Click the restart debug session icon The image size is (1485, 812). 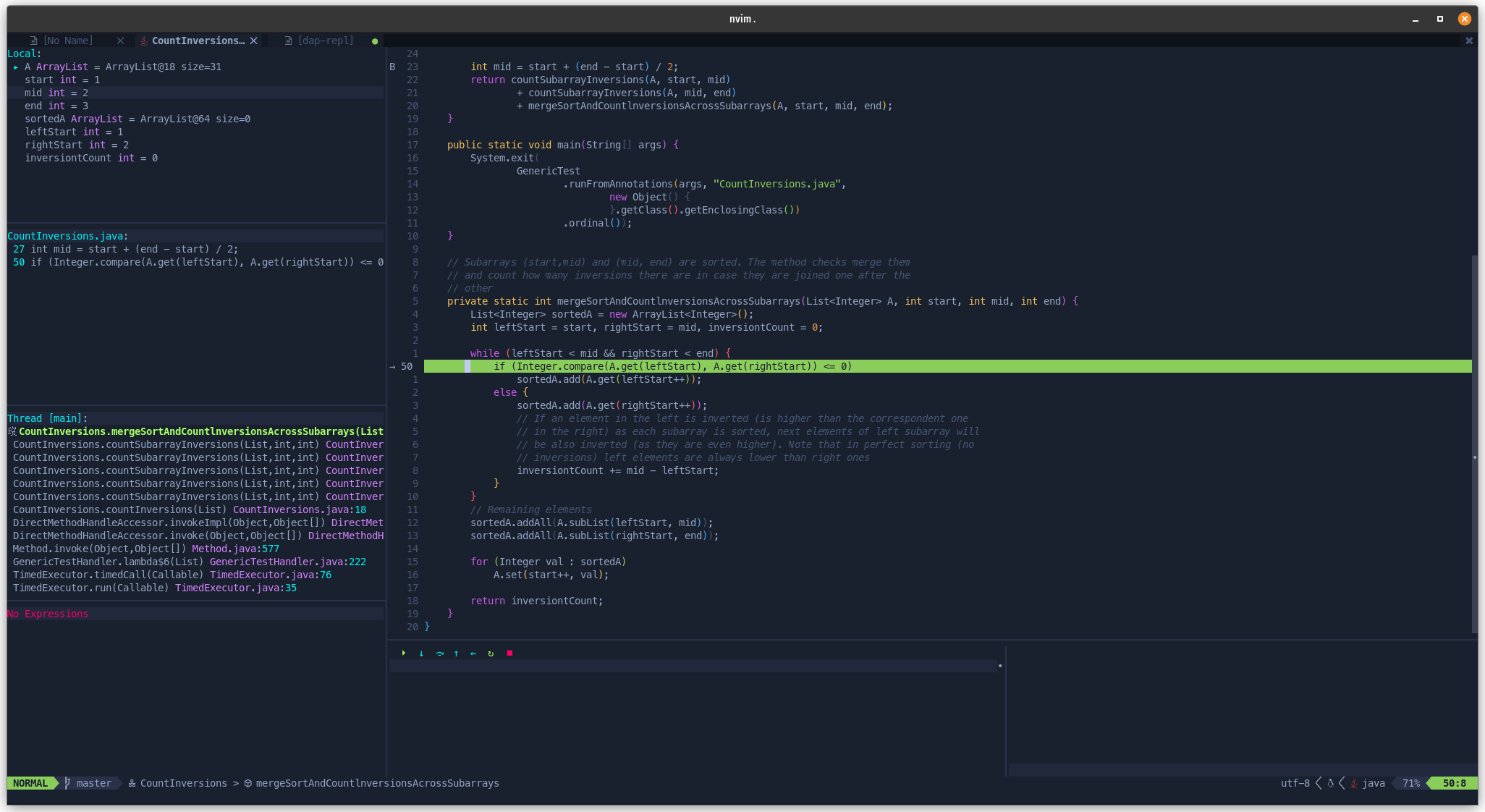point(491,653)
